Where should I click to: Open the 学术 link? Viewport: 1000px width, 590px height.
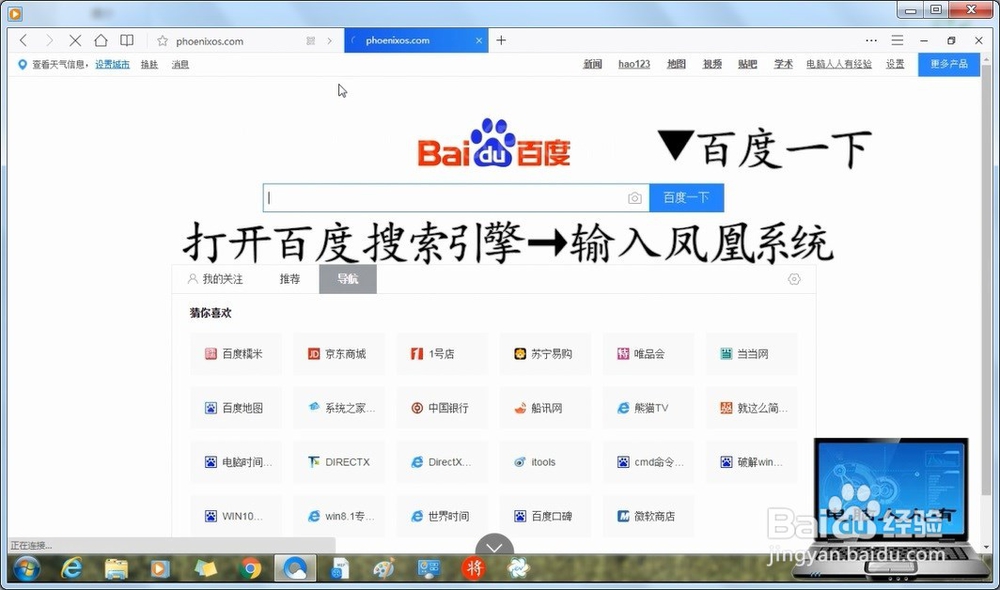783,64
